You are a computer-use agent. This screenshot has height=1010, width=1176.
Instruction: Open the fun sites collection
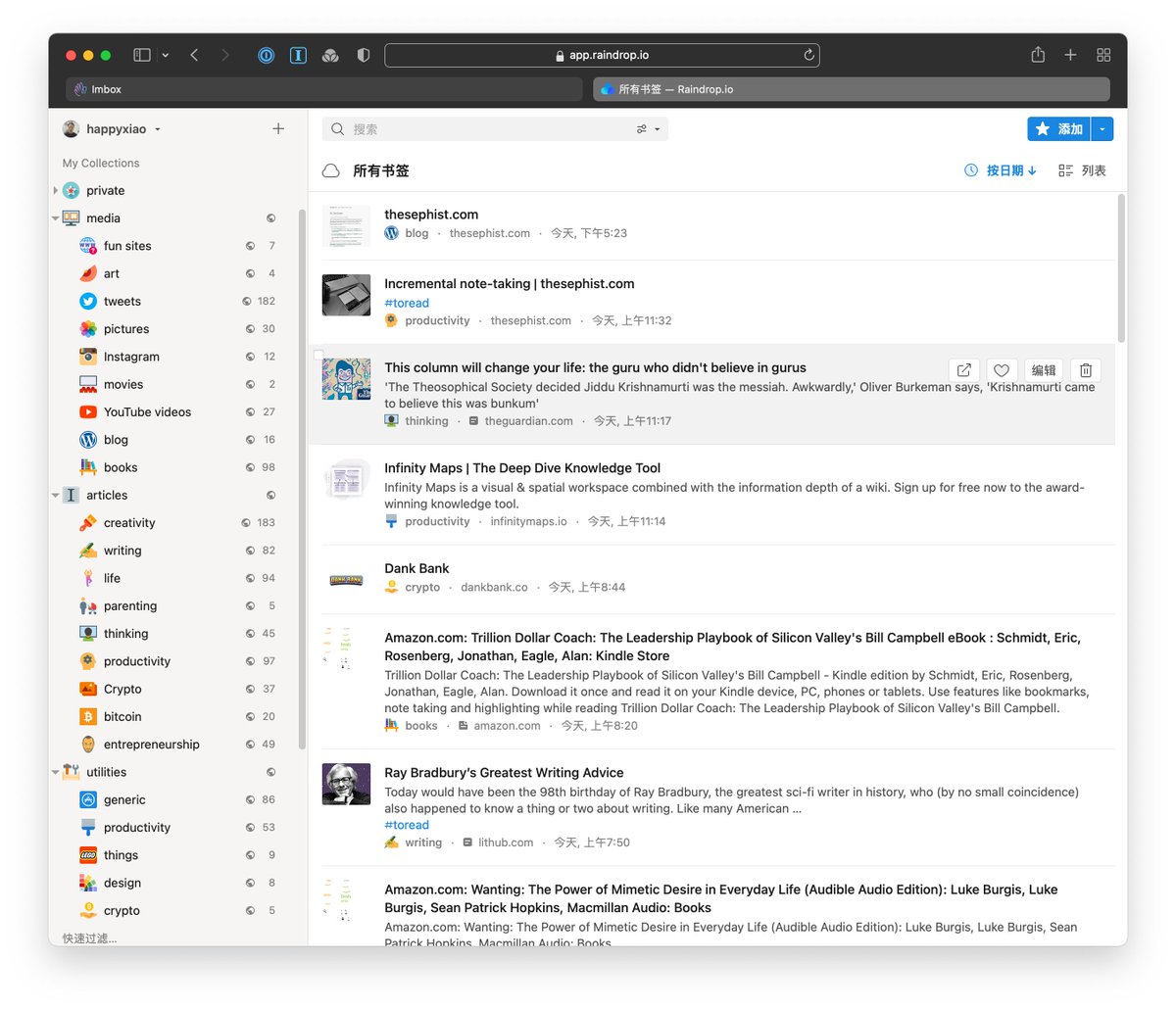point(178,246)
